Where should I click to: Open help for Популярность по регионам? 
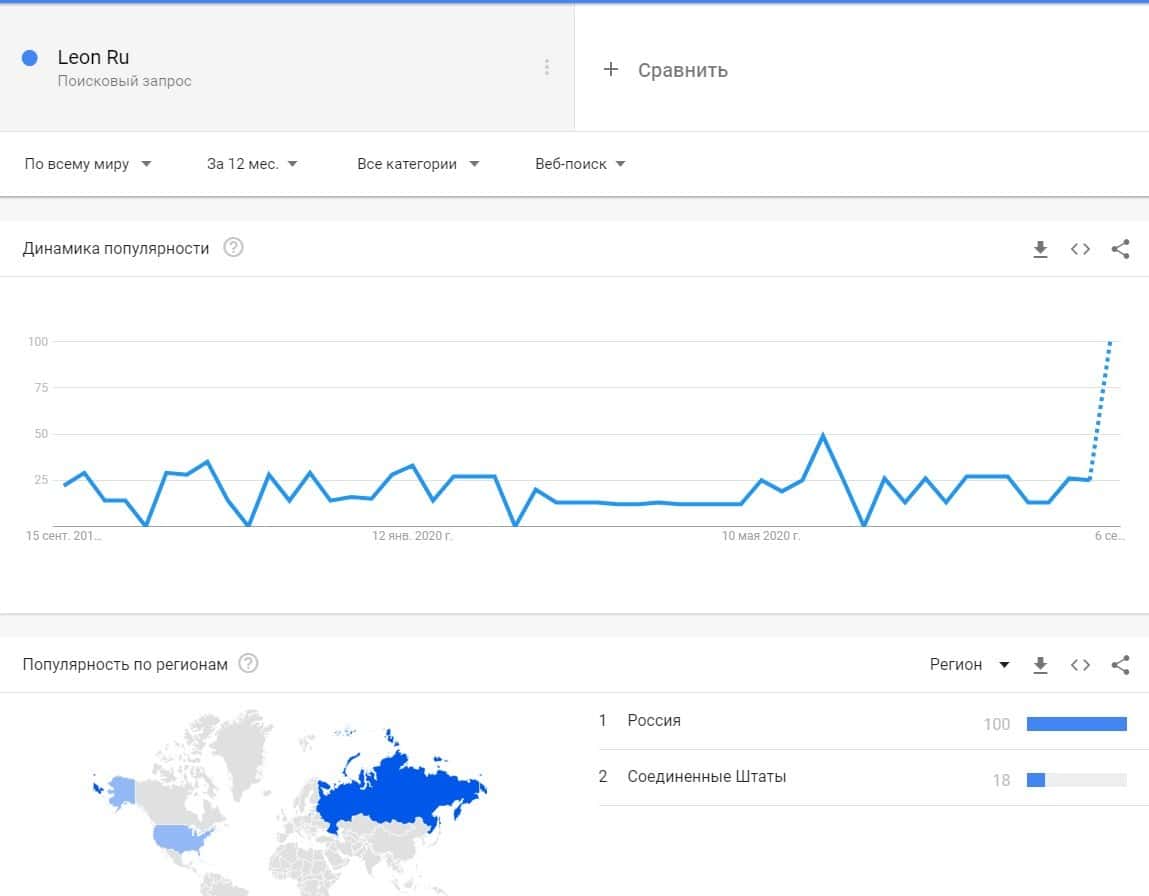[x=248, y=664]
